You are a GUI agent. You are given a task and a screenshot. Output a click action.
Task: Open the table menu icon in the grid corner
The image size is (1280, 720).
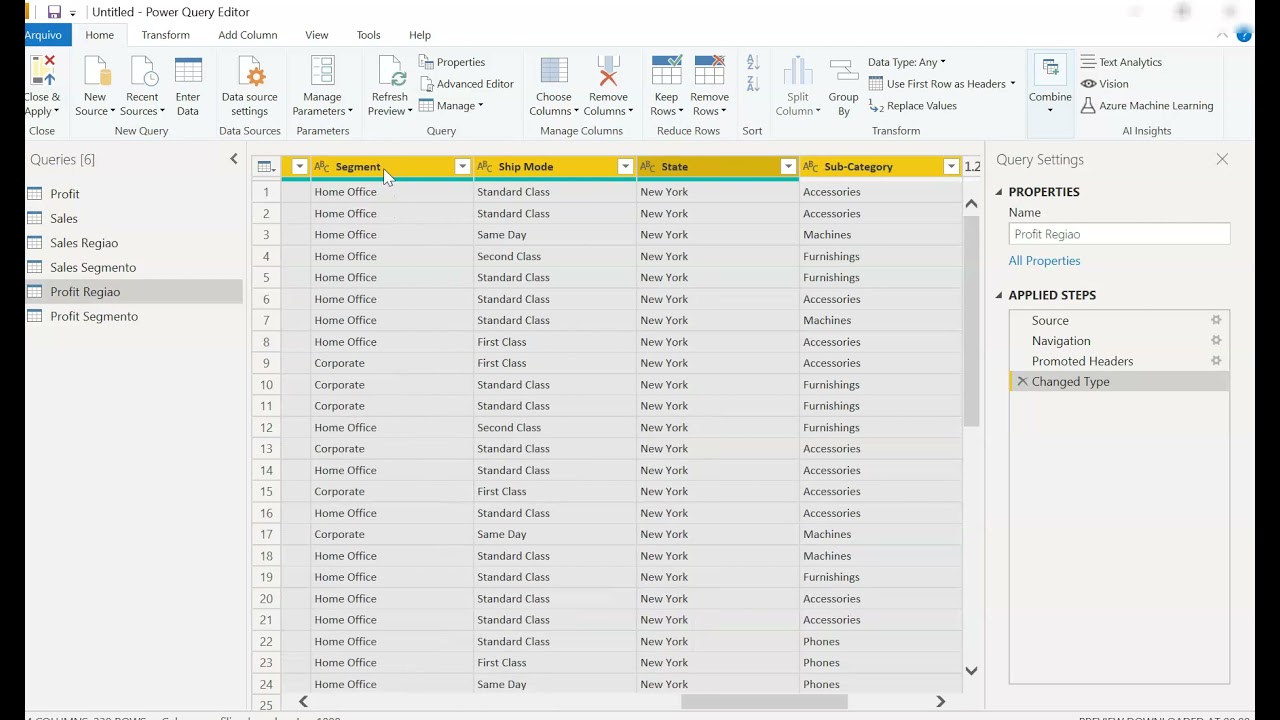point(266,167)
